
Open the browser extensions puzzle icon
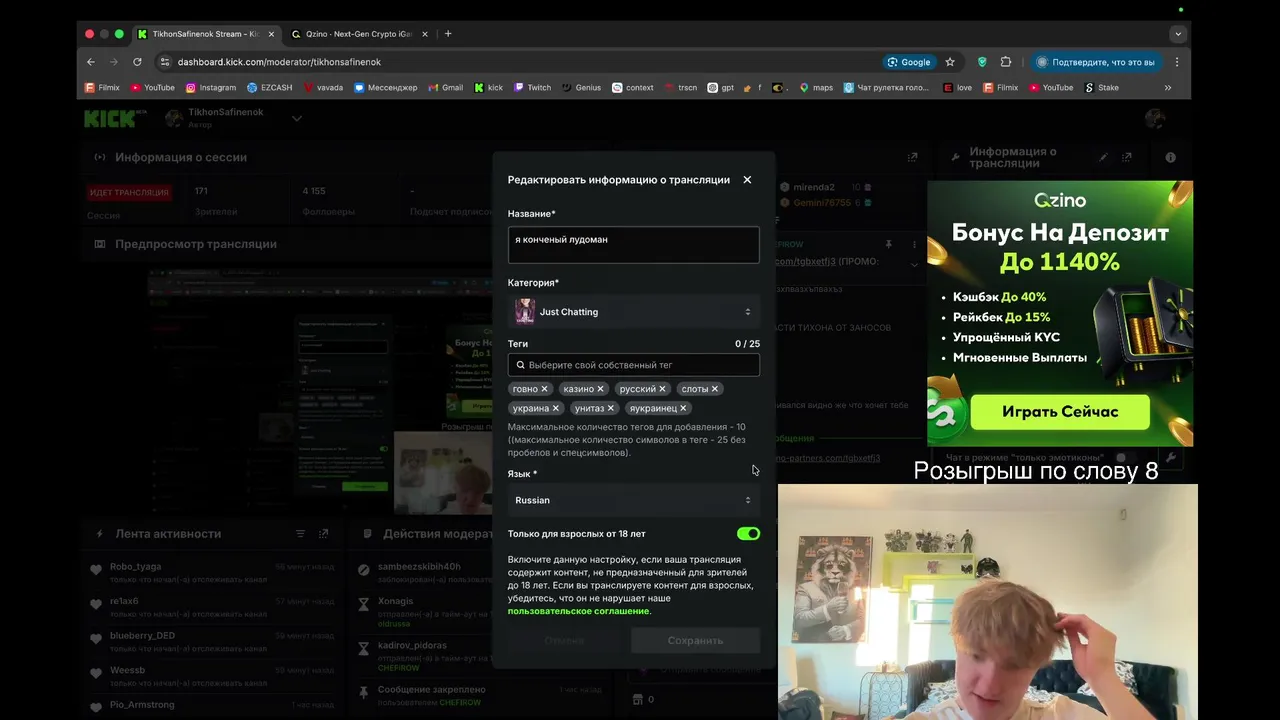tap(1006, 62)
